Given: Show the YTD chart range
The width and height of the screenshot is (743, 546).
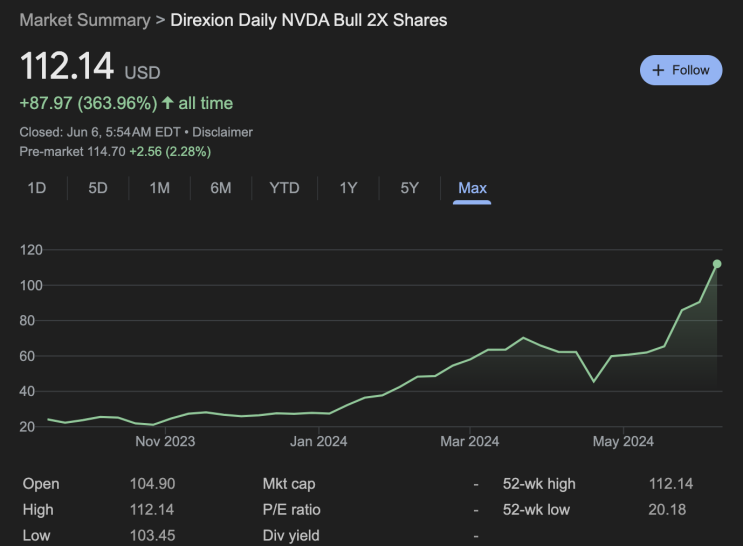Looking at the screenshot, I should (284, 188).
